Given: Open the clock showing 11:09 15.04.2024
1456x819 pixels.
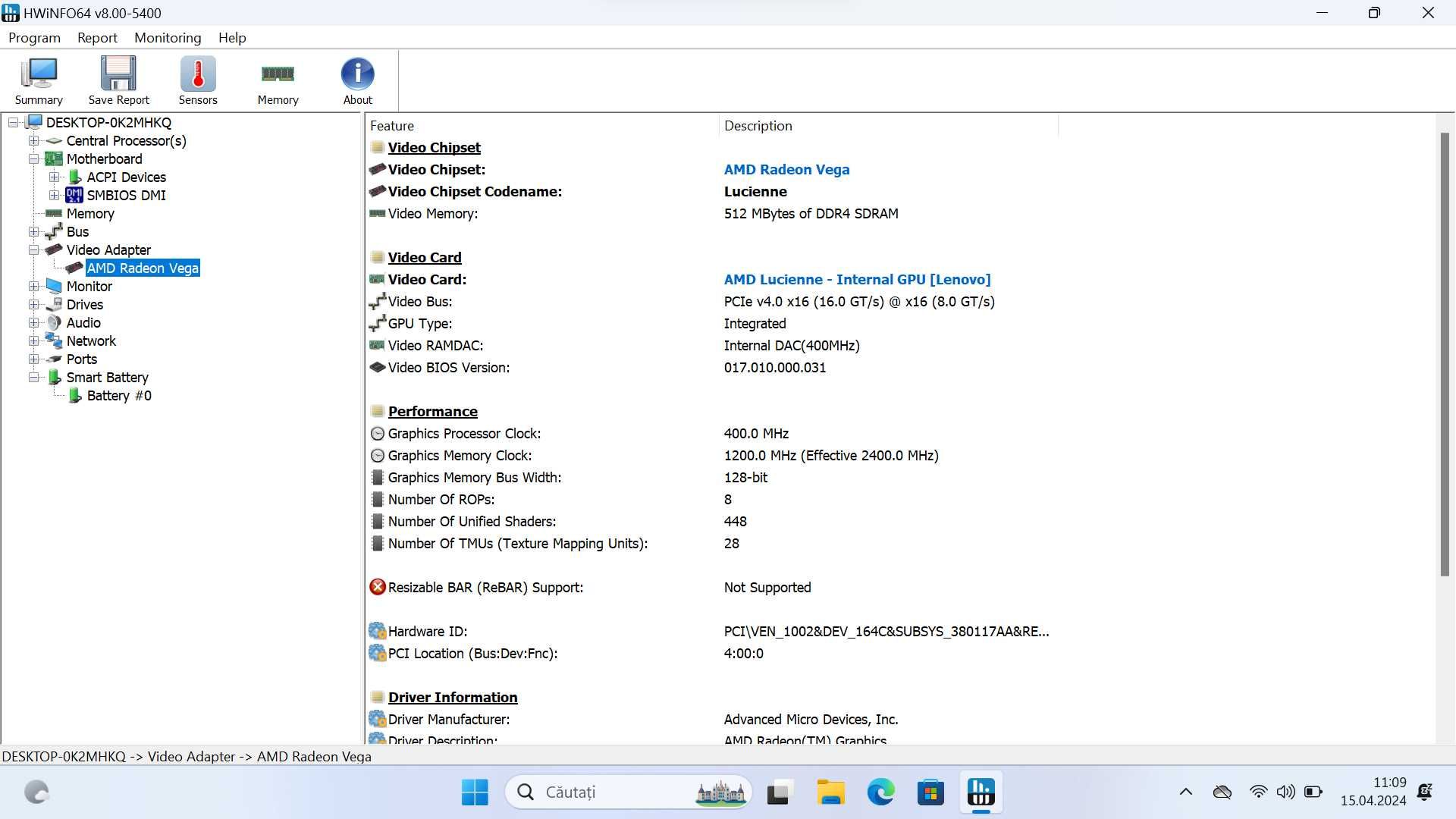Looking at the screenshot, I should pos(1373,792).
